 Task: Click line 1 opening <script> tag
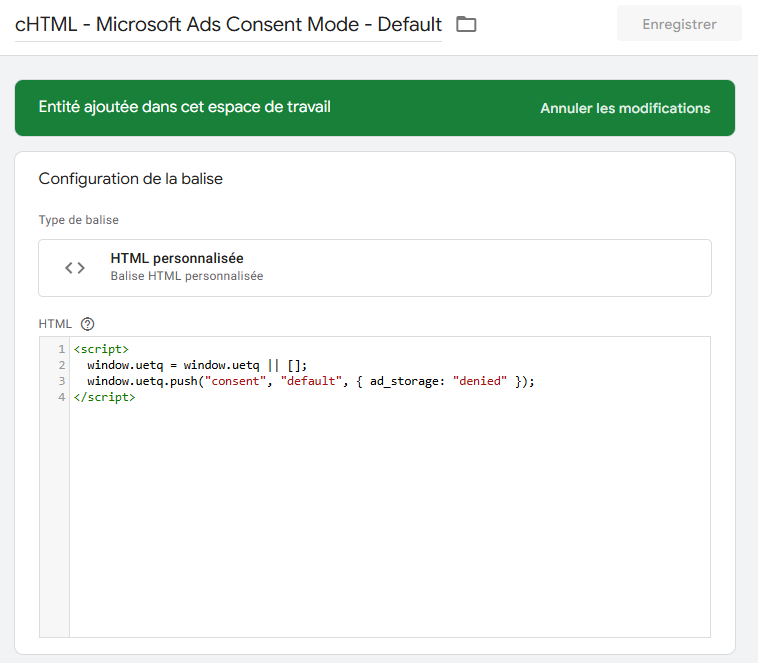pyautogui.click(x=101, y=349)
